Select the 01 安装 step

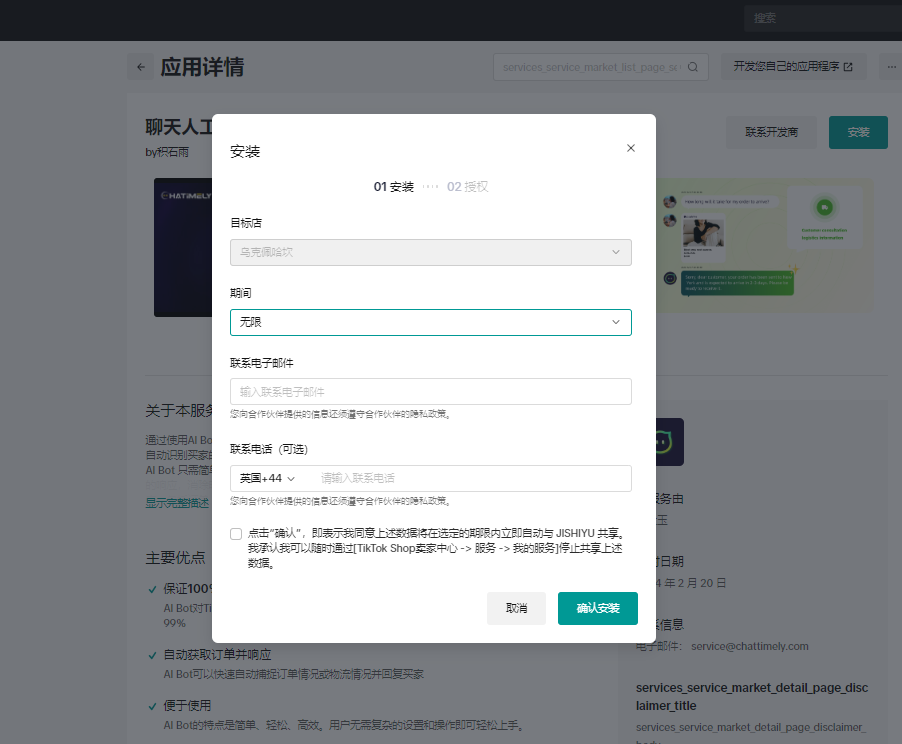pyautogui.click(x=393, y=186)
